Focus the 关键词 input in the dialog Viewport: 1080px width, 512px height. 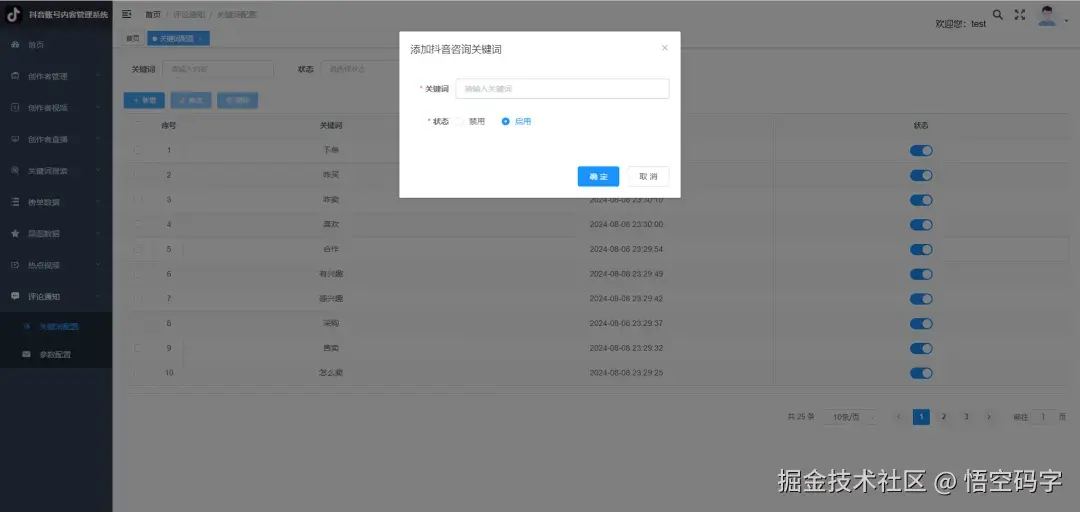(562, 89)
